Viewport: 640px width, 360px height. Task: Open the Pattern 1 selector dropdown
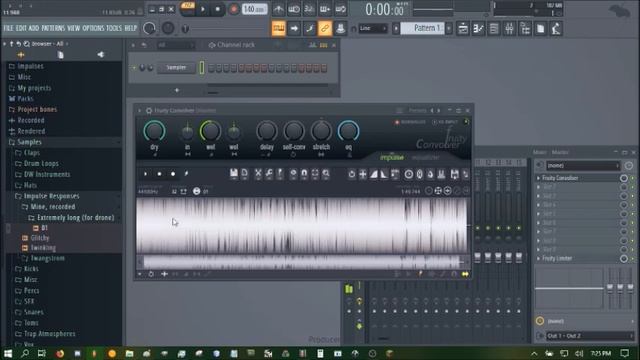[x=422, y=28]
